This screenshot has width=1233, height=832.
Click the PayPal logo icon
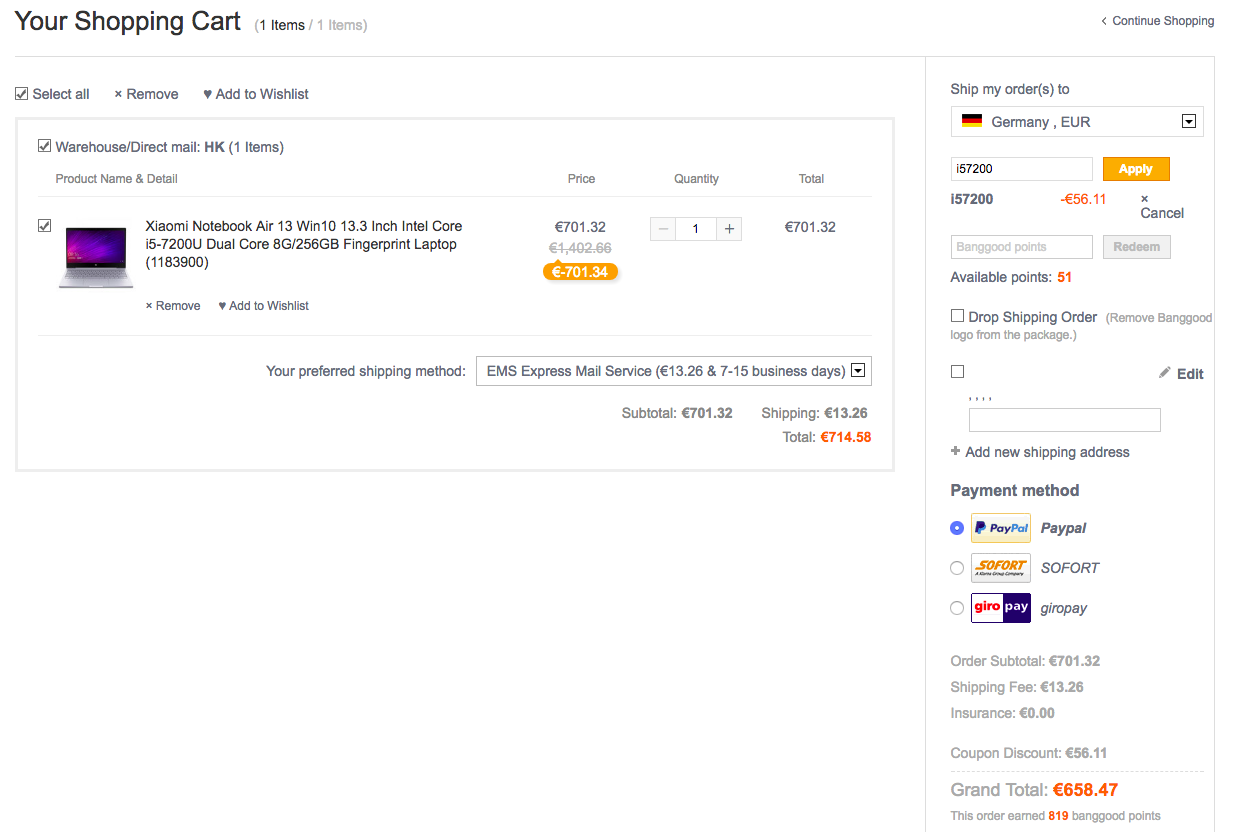coord(1000,528)
